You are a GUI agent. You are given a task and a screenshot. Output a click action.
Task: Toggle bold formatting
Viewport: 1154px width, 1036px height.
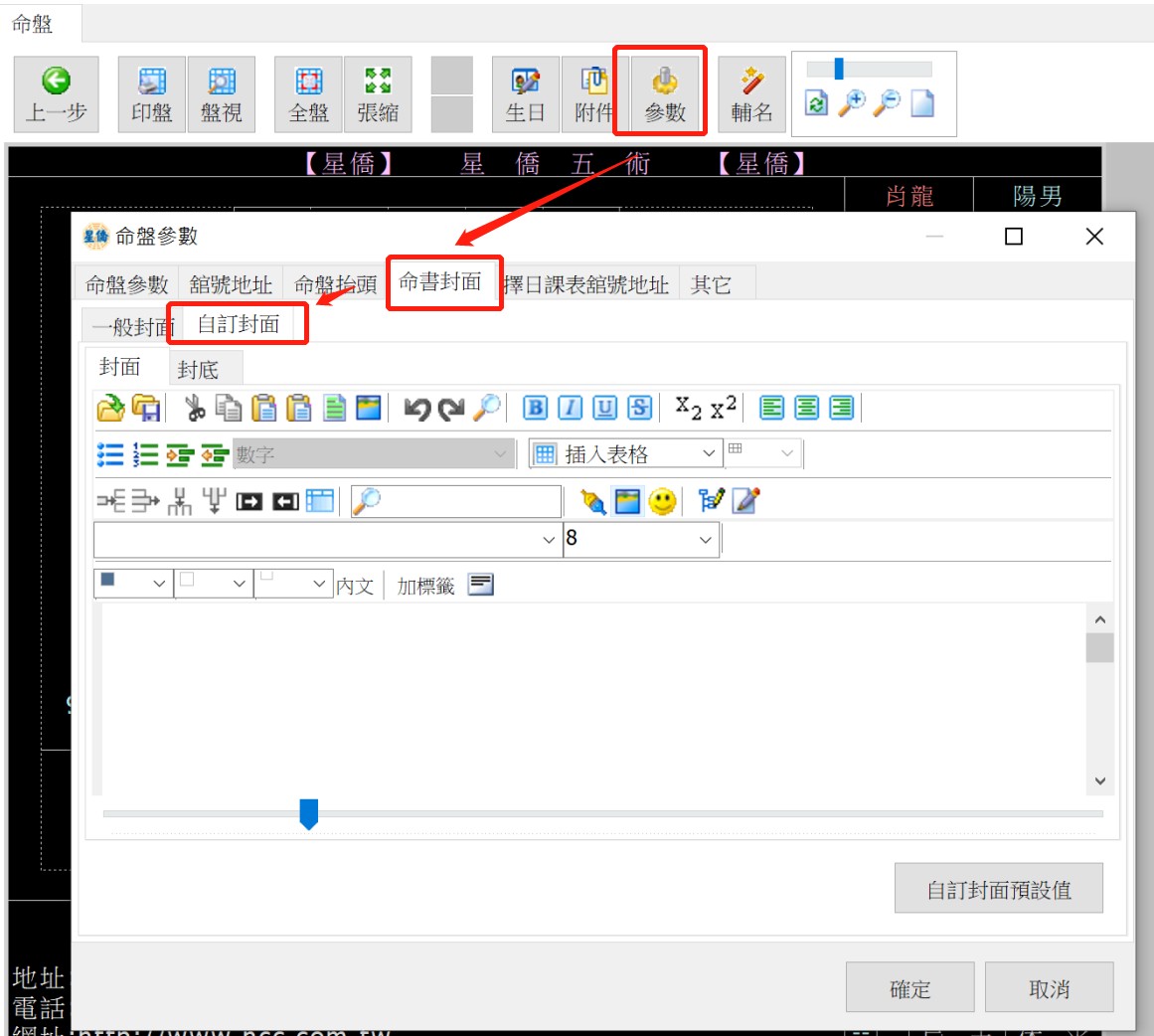click(535, 408)
